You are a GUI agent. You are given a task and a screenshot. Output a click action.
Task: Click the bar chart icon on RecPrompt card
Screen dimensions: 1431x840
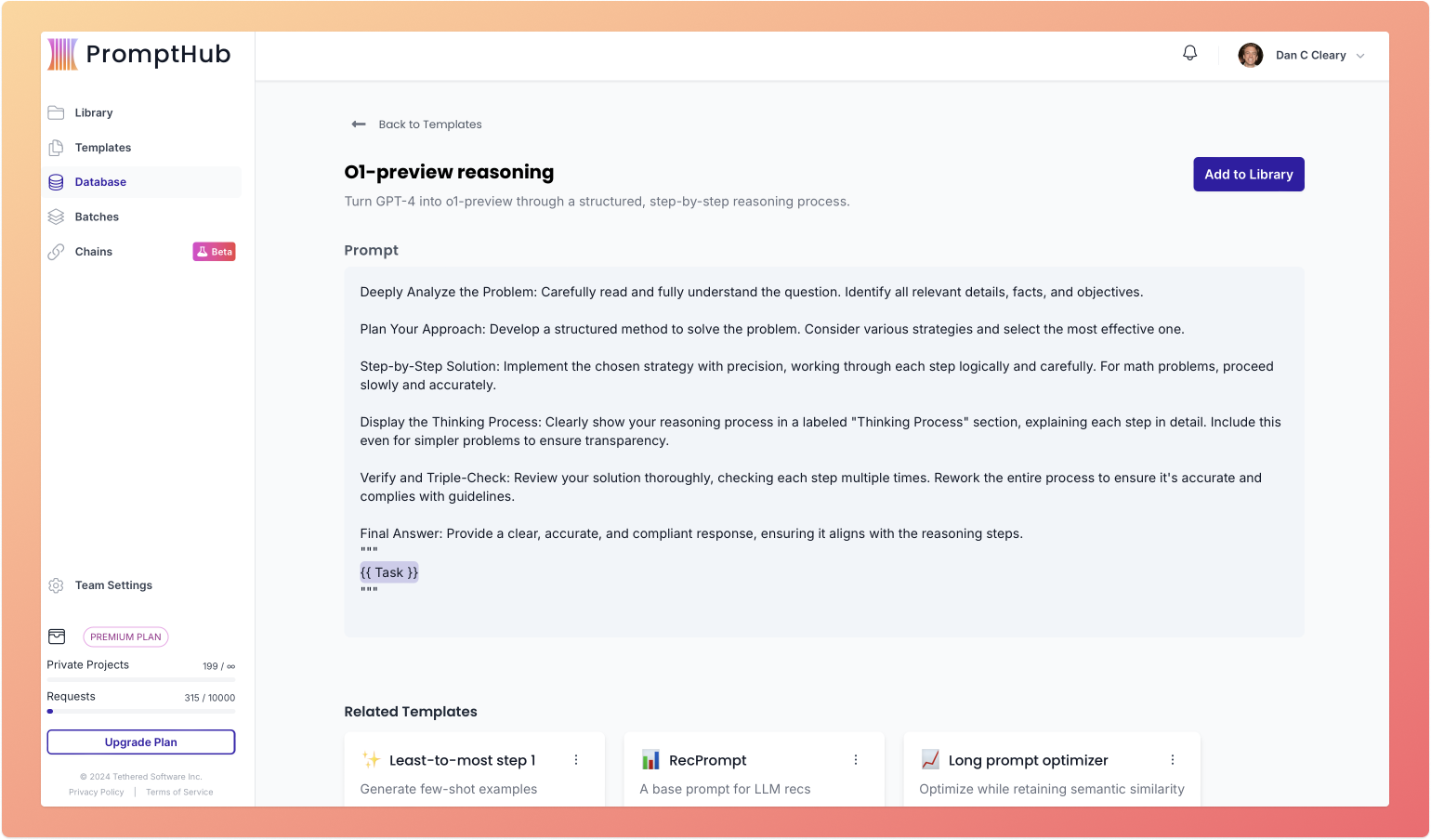tap(650, 759)
